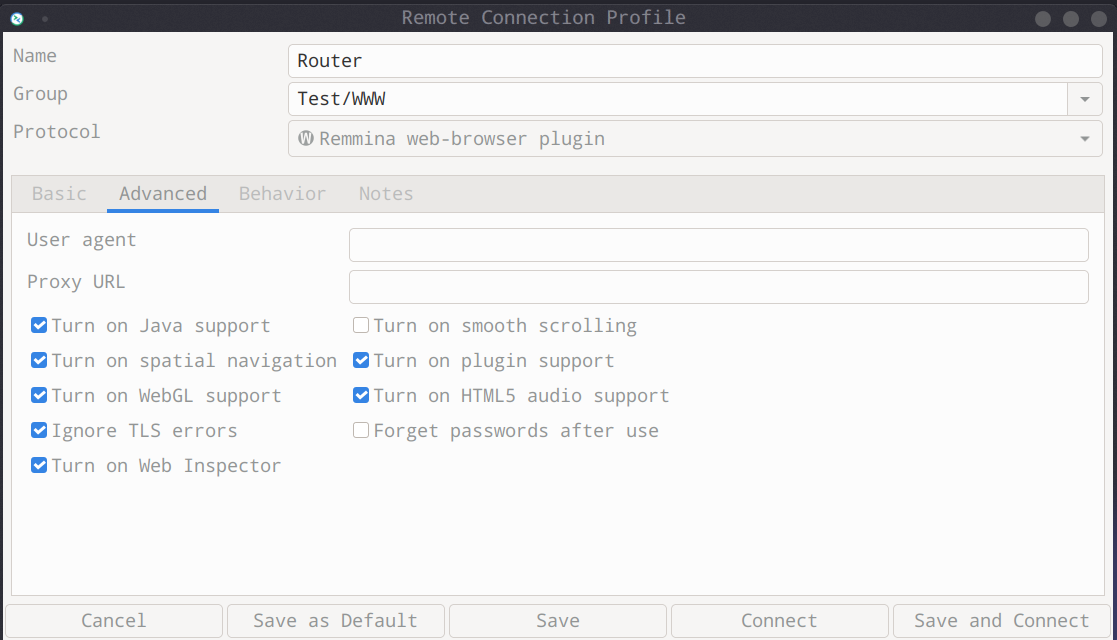Disable the Java support checkbox
This screenshot has height=640, width=1117.
pyautogui.click(x=39, y=326)
